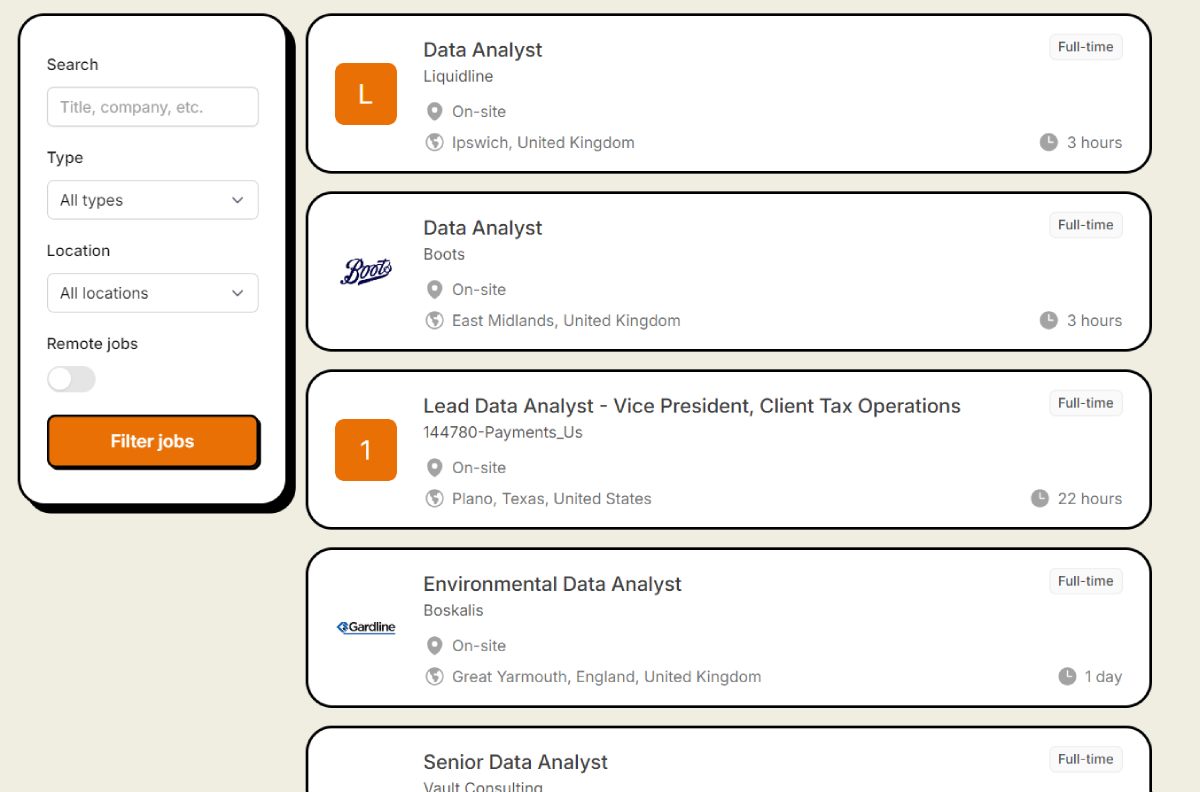The image size is (1200, 792).
Task: Click the orange Liquidline 'L' logo
Action: [366, 94]
